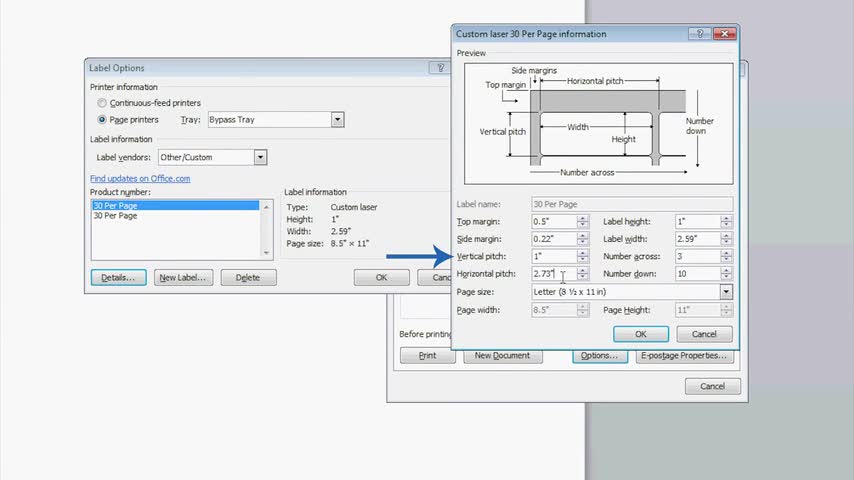854x480 pixels.
Task: Click the Find updates on Office.com link
Action: pos(140,179)
